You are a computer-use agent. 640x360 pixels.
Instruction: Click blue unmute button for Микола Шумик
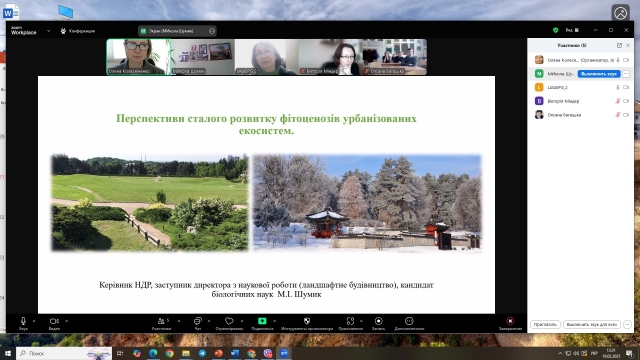[599, 74]
